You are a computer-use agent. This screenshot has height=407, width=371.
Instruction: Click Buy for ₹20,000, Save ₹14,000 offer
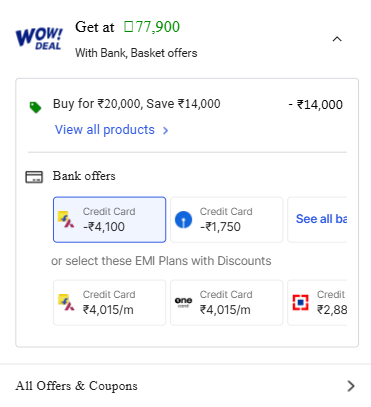pyautogui.click(x=137, y=104)
